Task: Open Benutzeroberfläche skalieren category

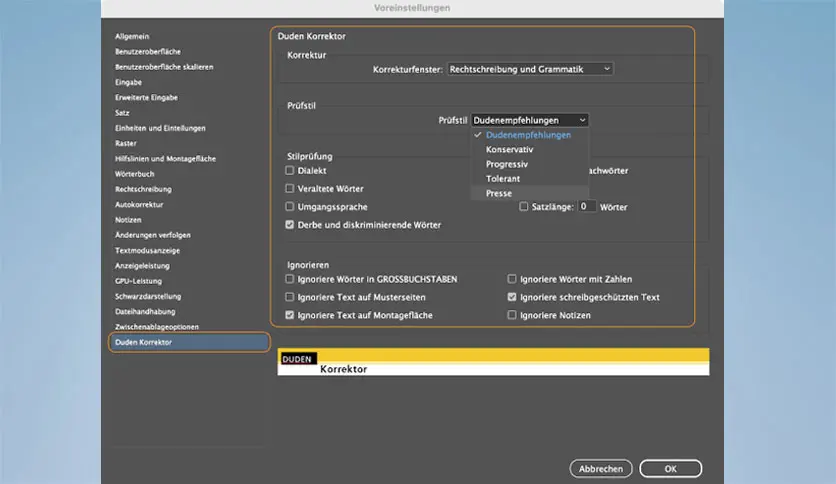Action: [x=164, y=67]
